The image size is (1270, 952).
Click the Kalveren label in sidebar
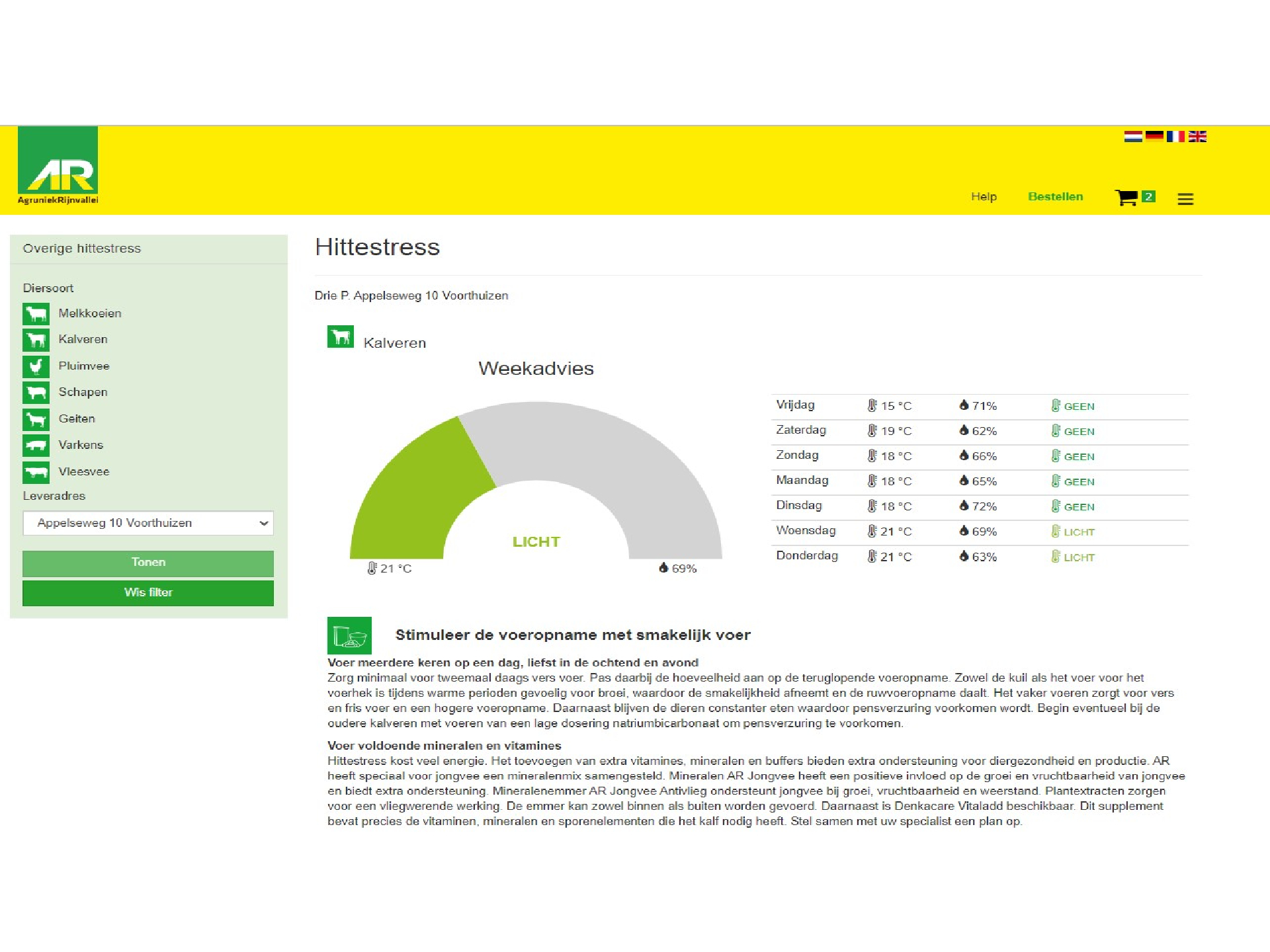coord(83,339)
